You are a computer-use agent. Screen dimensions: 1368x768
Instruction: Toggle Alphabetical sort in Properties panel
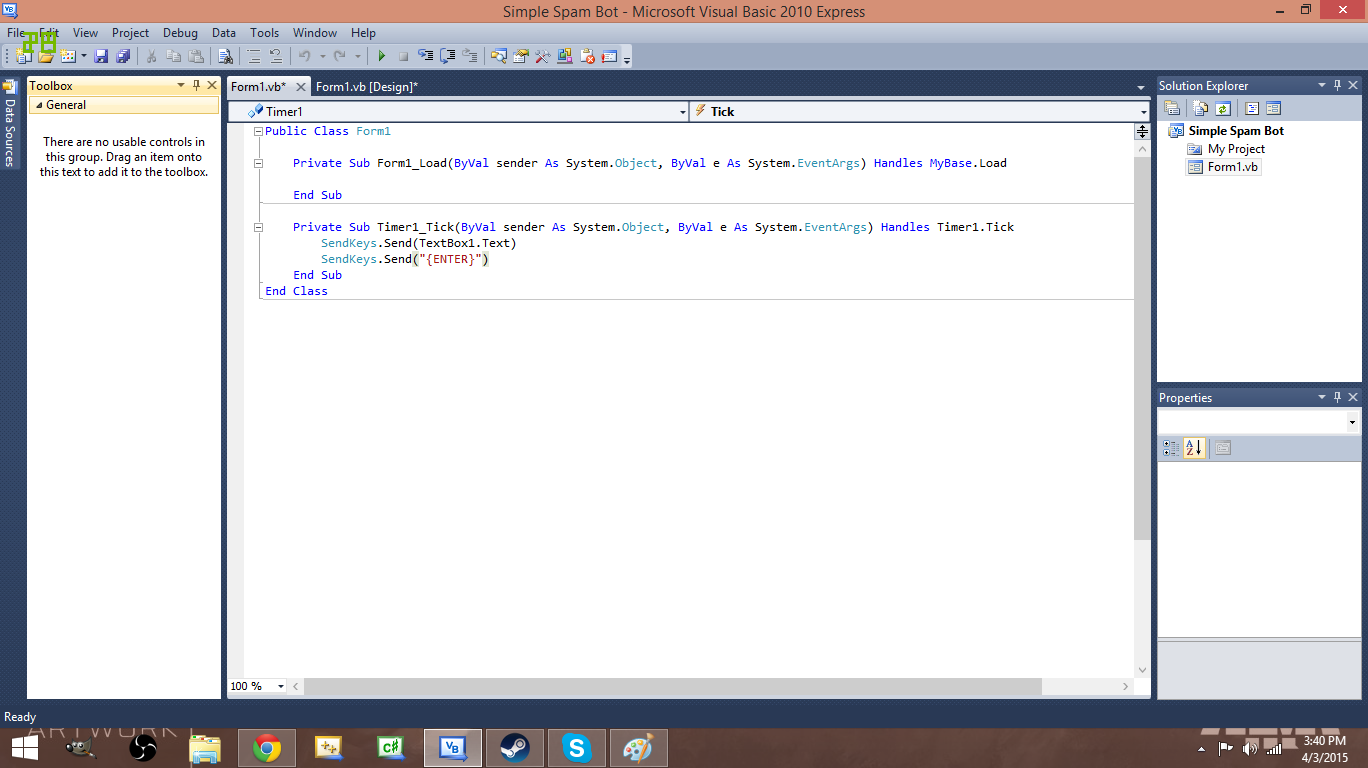point(1194,448)
